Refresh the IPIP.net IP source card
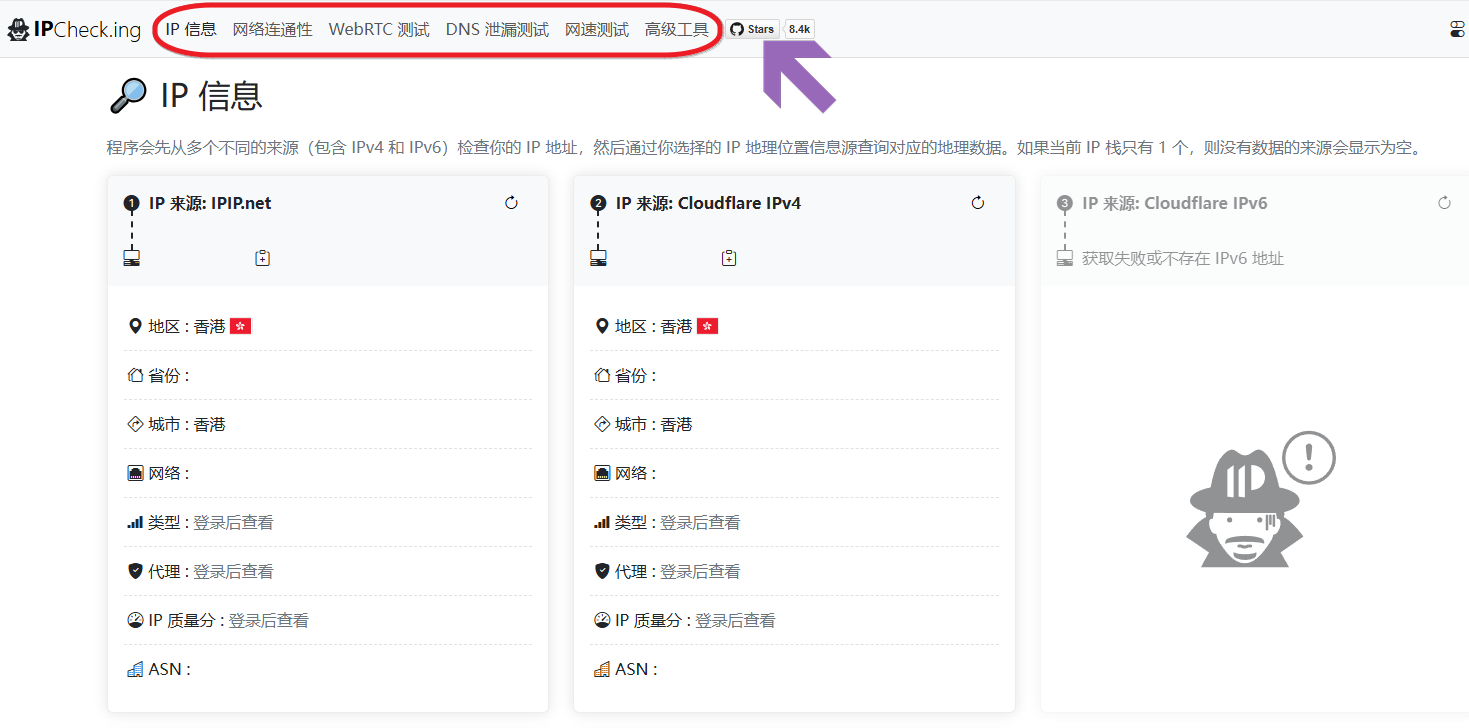The height and width of the screenshot is (728, 1469). point(512,203)
